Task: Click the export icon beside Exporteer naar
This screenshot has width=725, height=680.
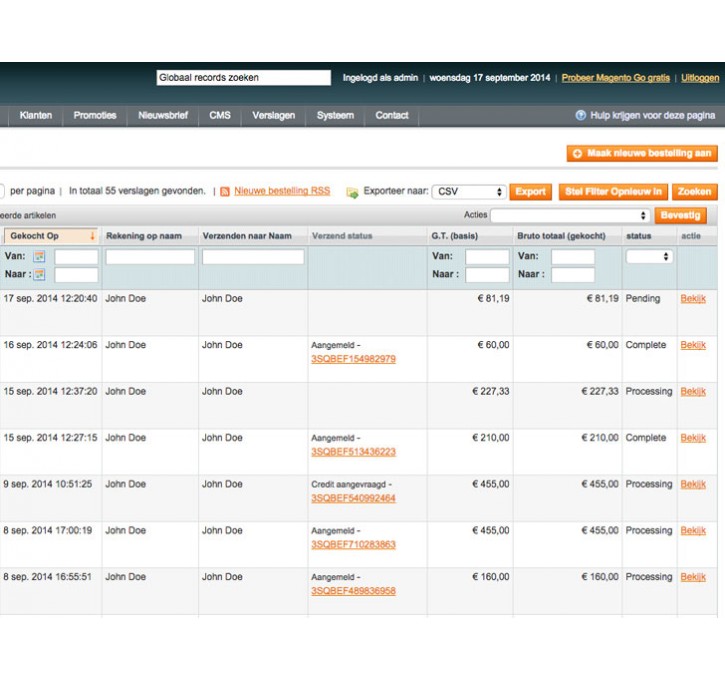Action: (x=352, y=192)
